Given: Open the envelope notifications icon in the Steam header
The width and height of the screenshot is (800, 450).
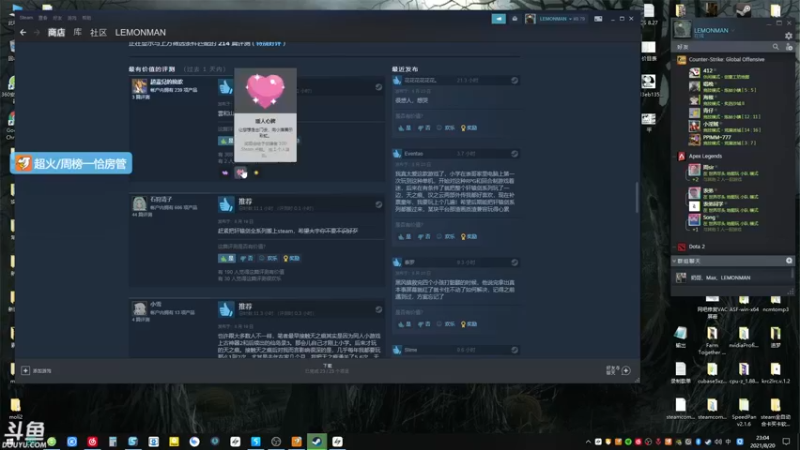Looking at the screenshot, I should (x=514, y=19).
